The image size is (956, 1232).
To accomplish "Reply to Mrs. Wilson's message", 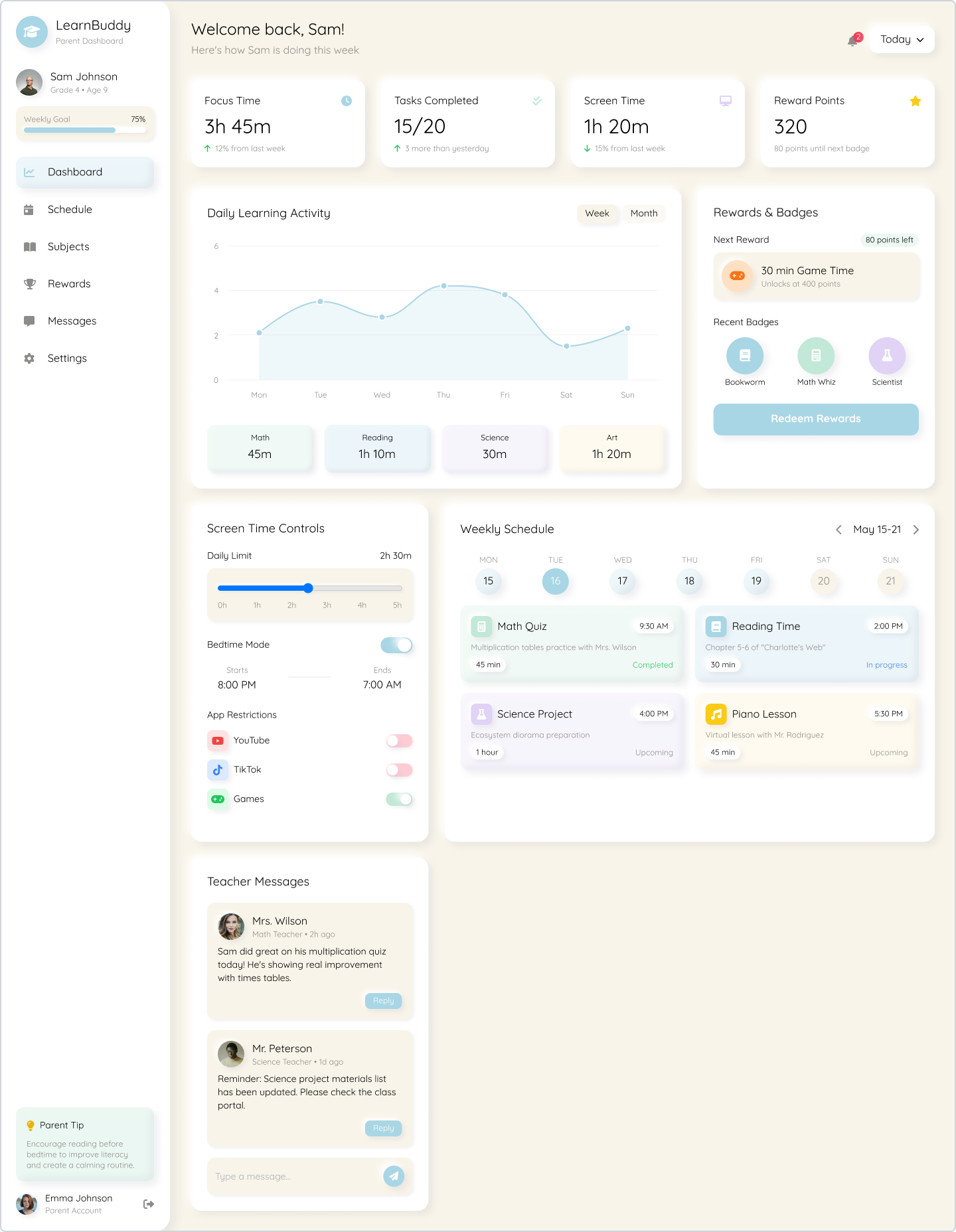I will (383, 1001).
